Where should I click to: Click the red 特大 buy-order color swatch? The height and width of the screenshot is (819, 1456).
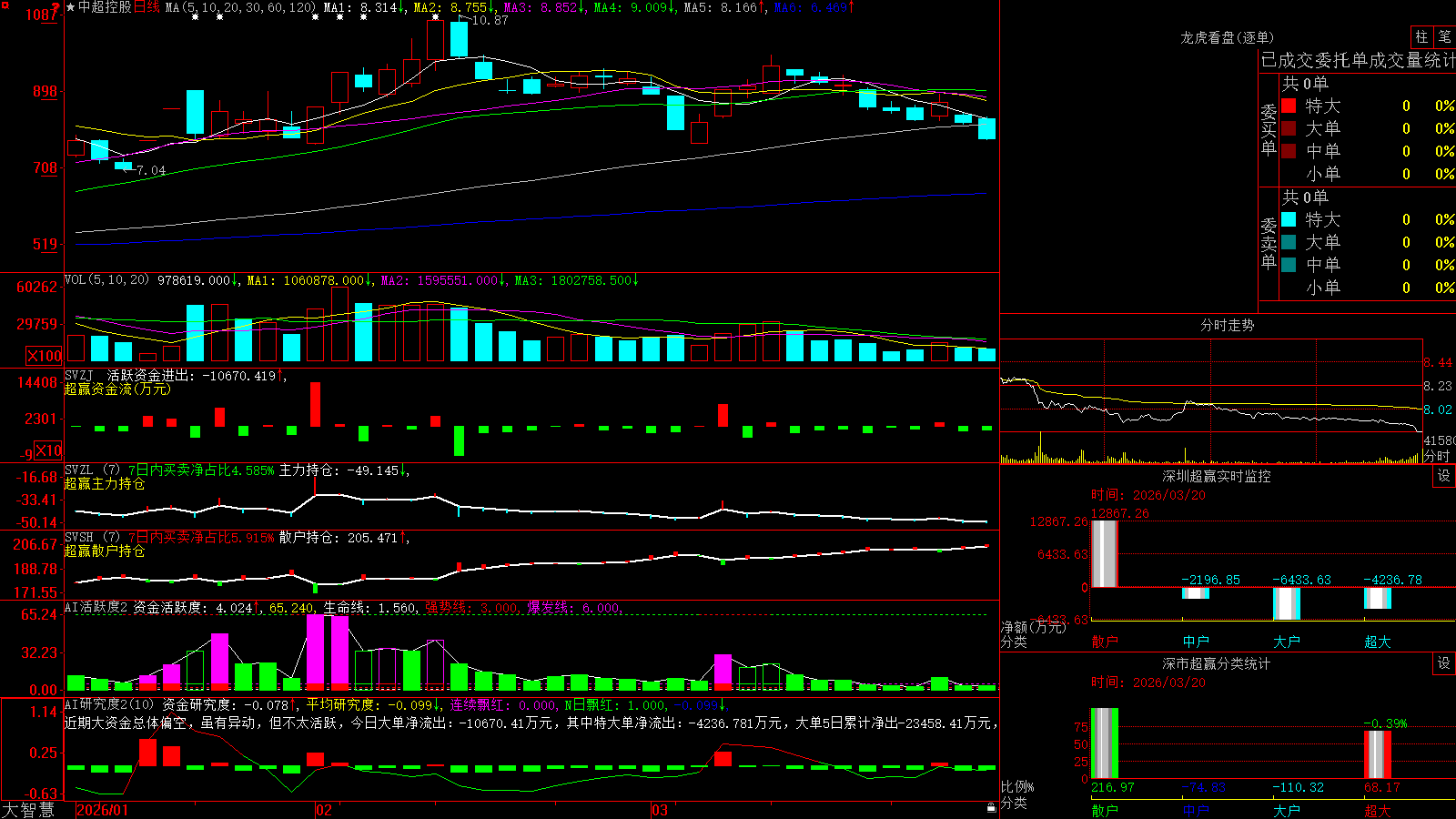pyautogui.click(x=1289, y=106)
